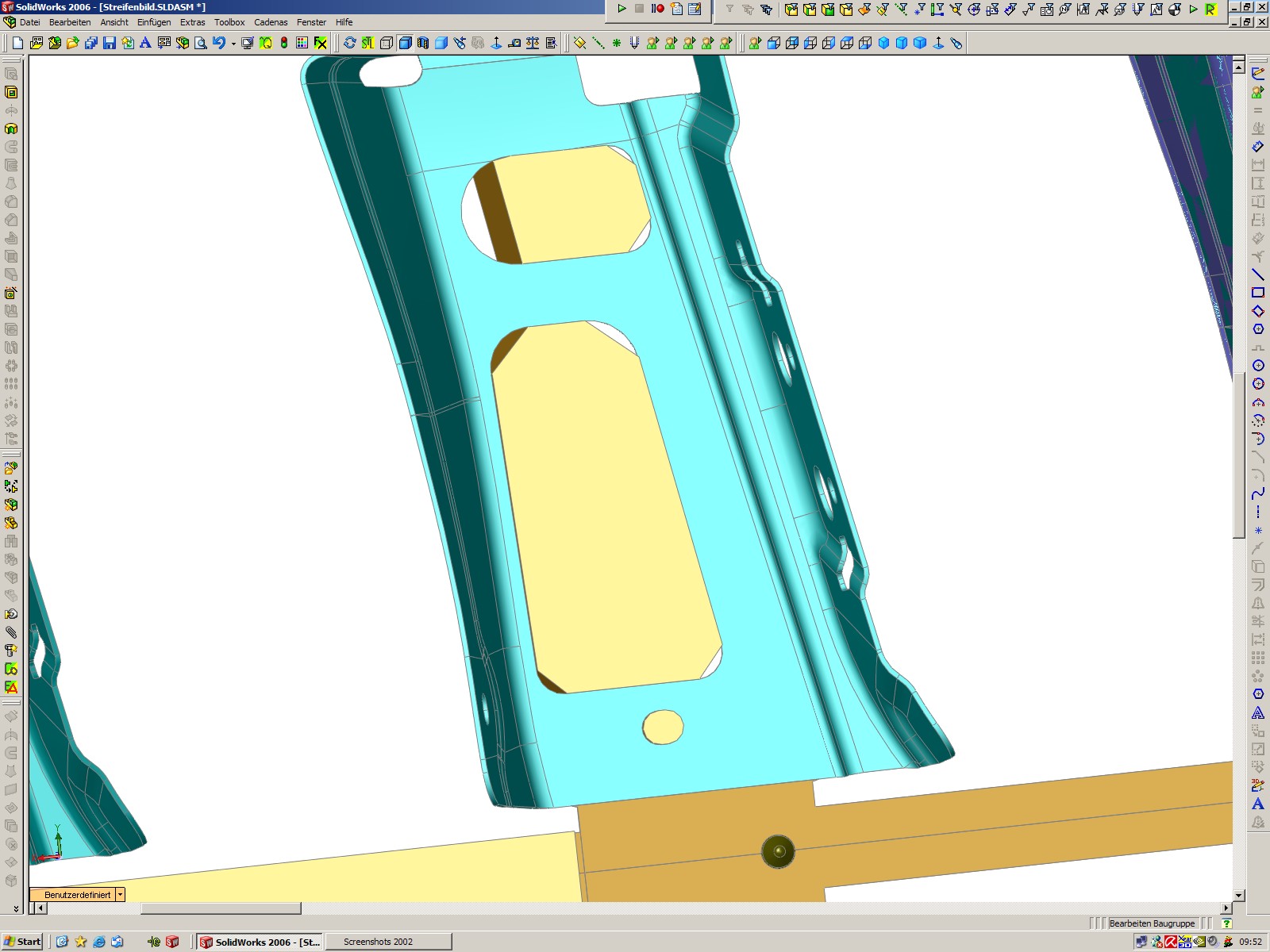This screenshot has width=1270, height=952.
Task: Open the Benutzerdefiniert view dropdown arrow
Action: pos(121,894)
